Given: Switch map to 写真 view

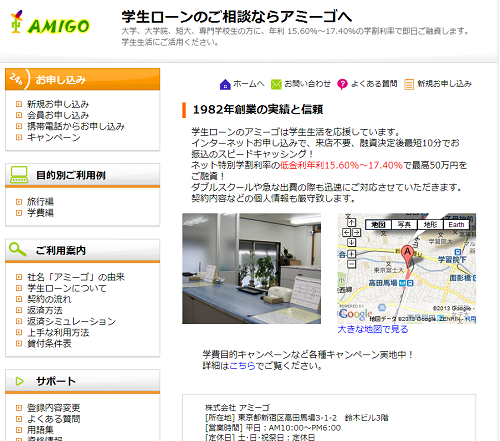Looking at the screenshot, I should click(404, 225).
